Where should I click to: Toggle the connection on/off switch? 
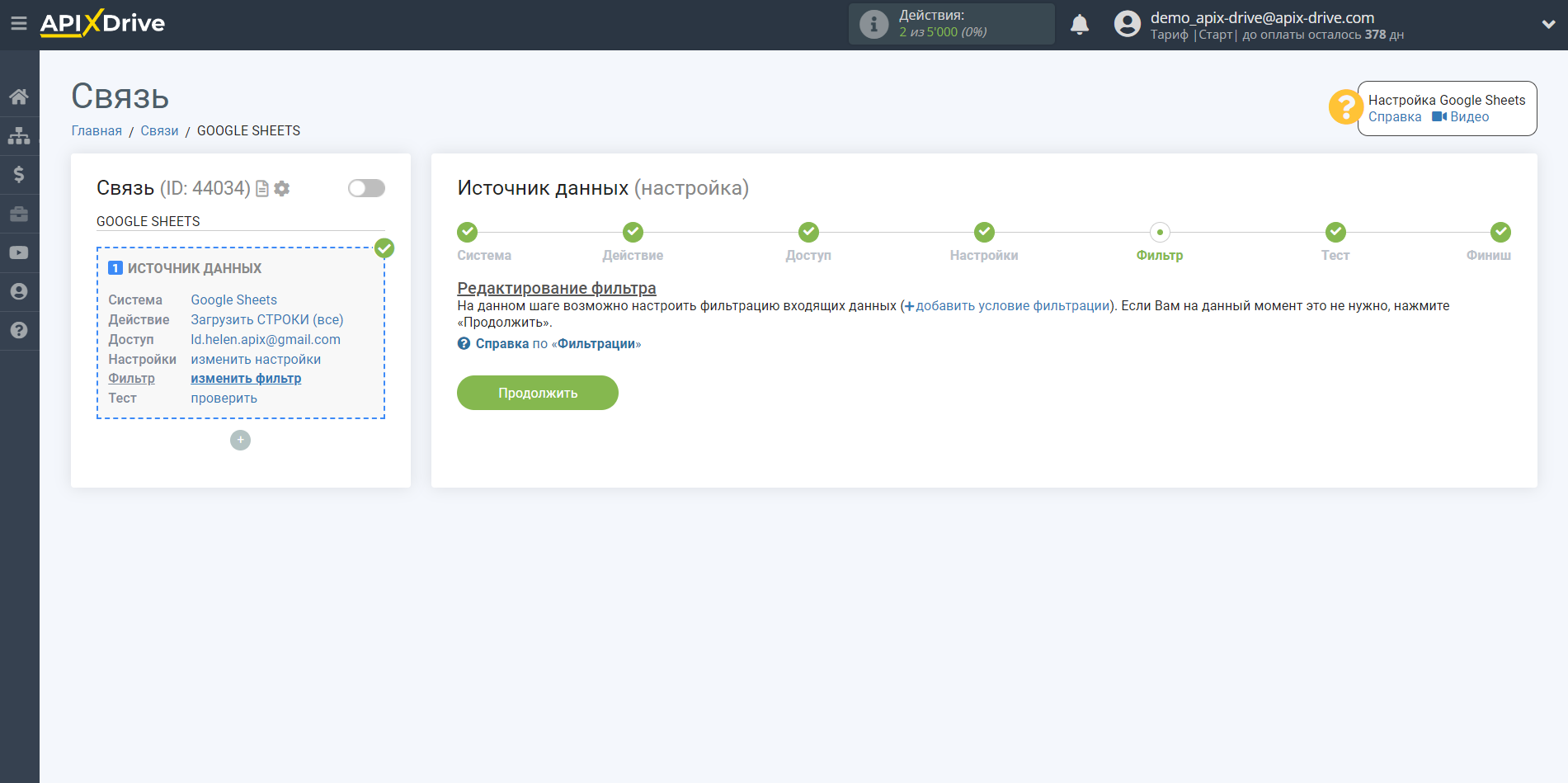[x=366, y=188]
